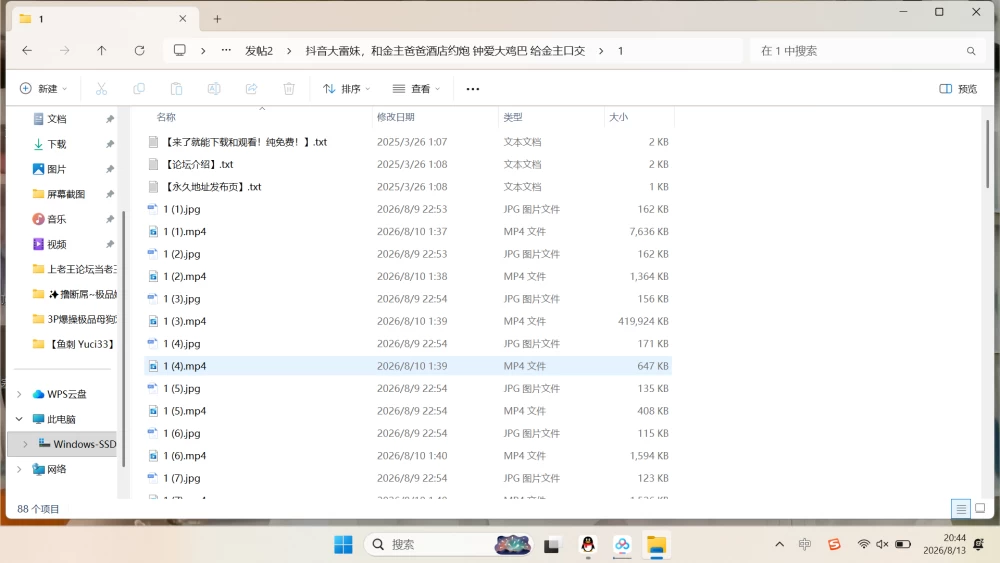Sort files by 修改日期 column header
This screenshot has width=1000, height=563.
(395, 117)
